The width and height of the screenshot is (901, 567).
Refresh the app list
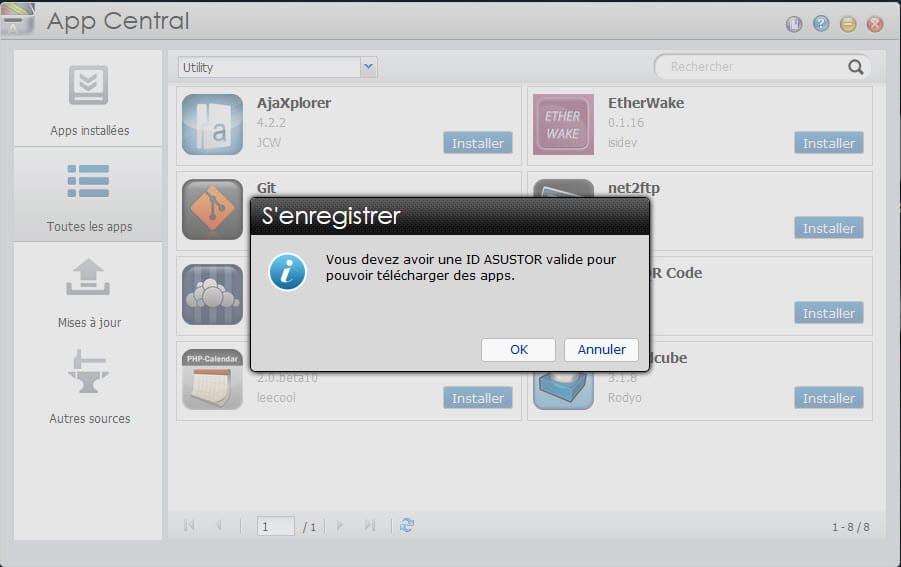pos(407,526)
